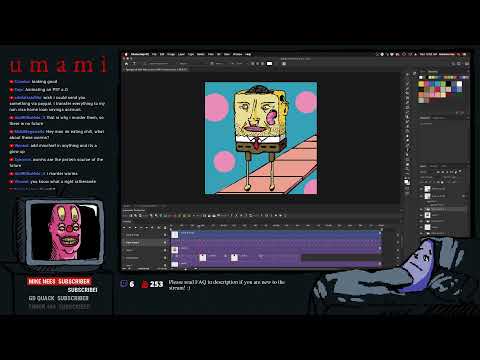Click the share icon in options bar
Viewport: 480px width, 360px height.
(x=467, y=63)
